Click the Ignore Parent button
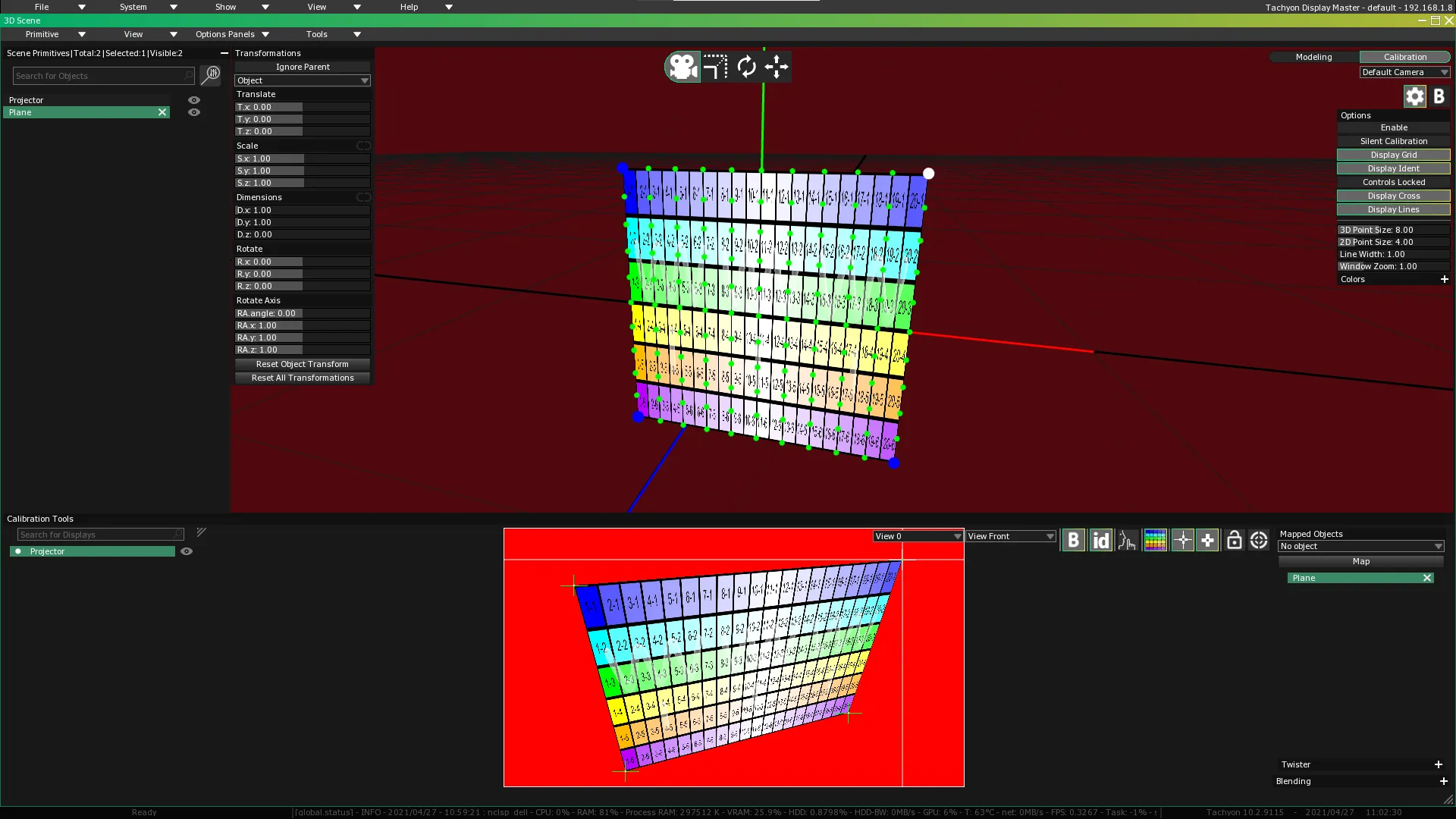1456x819 pixels. (x=302, y=67)
